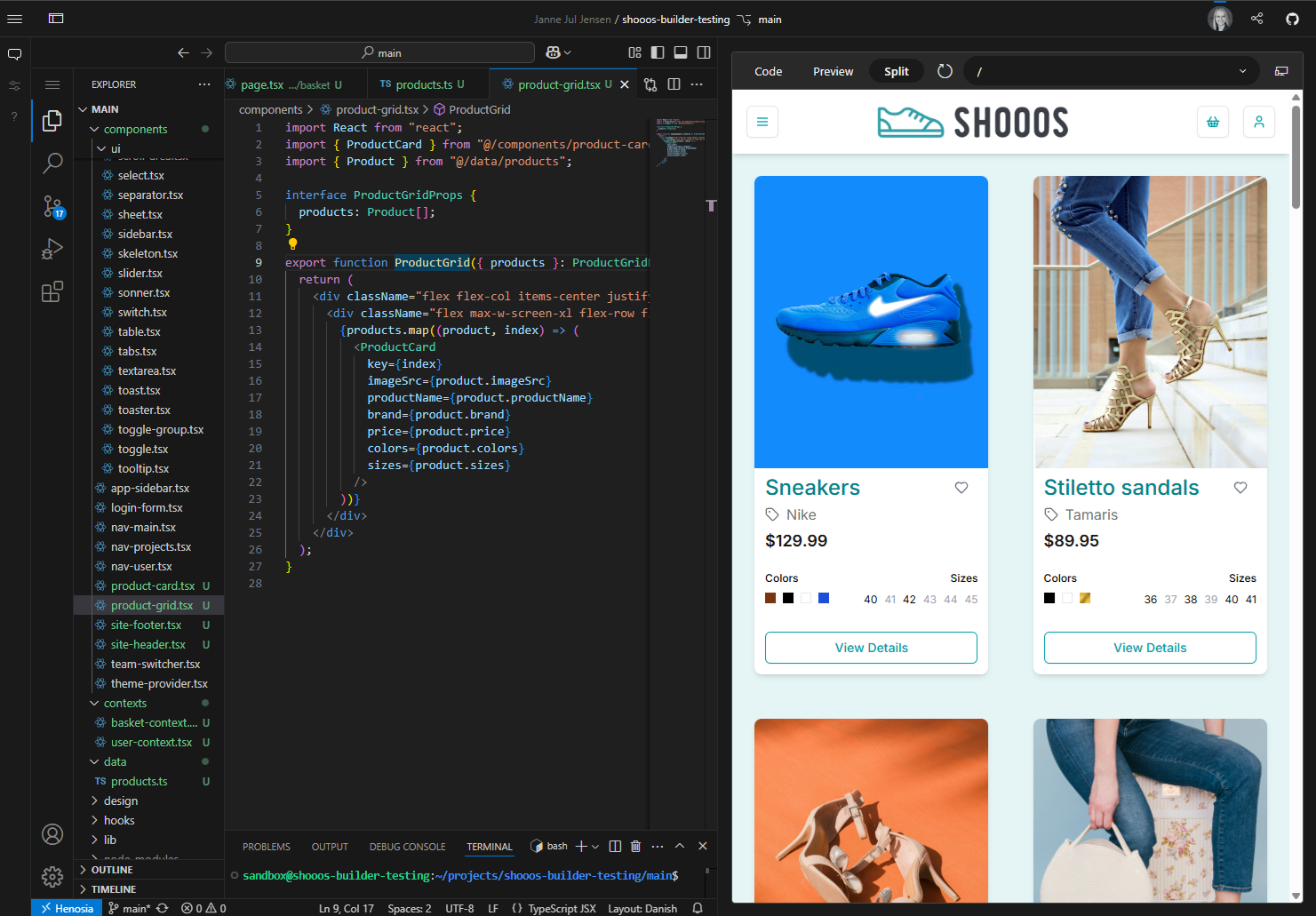This screenshot has width=1316, height=916.
Task: Toggle the bottom panel visibility
Action: click(x=681, y=53)
